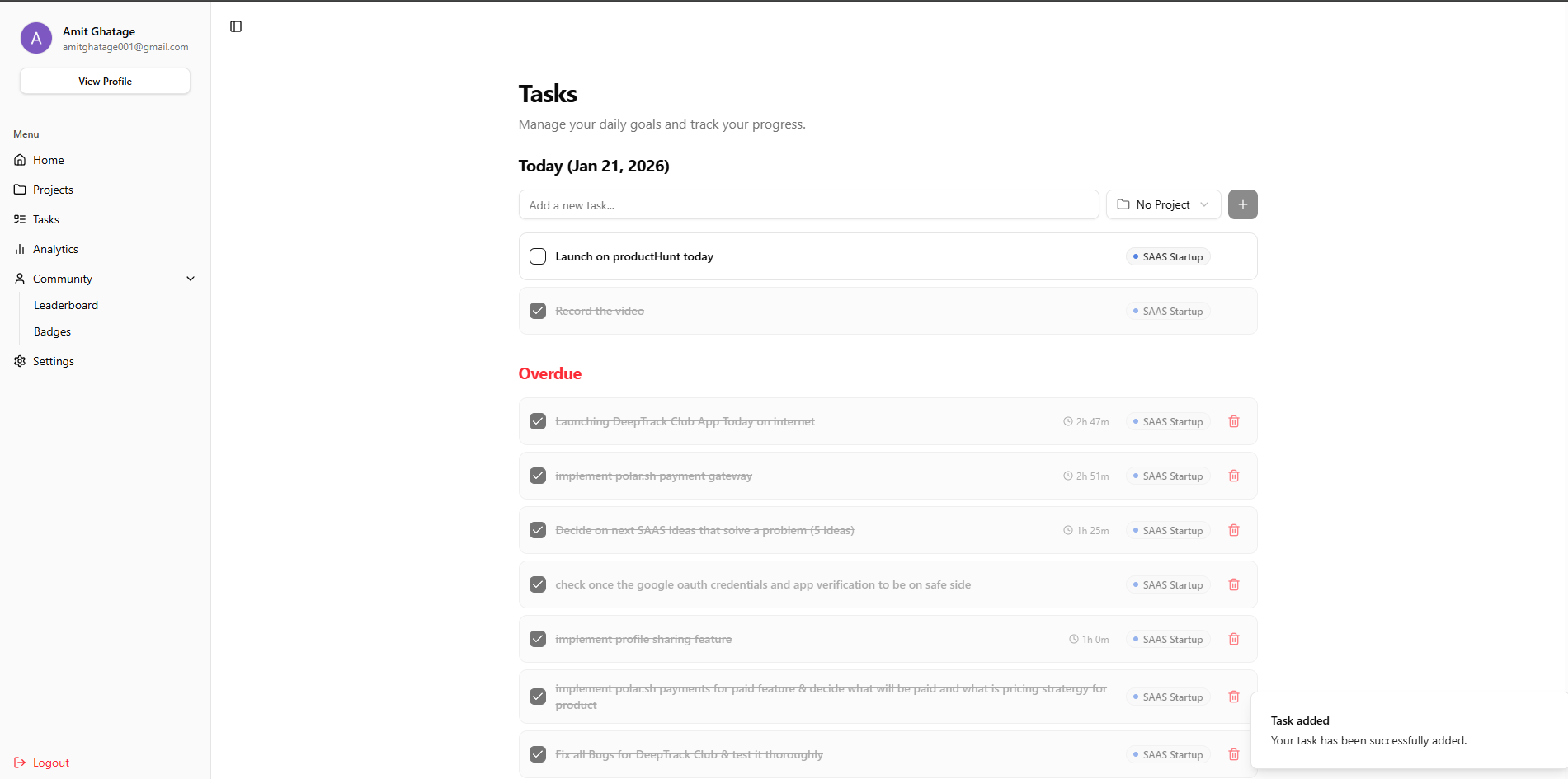The height and width of the screenshot is (779, 1568).
Task: Delete the 'implement profile sharing feature' task
Action: 1234,639
